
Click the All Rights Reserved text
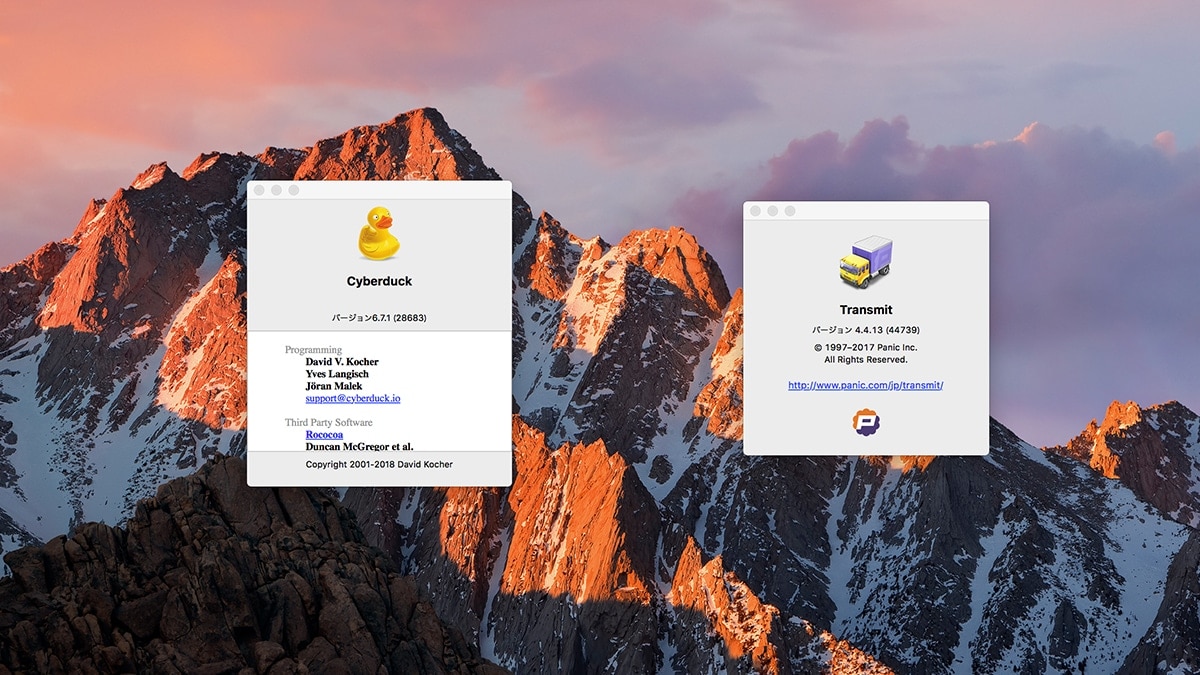(866, 359)
